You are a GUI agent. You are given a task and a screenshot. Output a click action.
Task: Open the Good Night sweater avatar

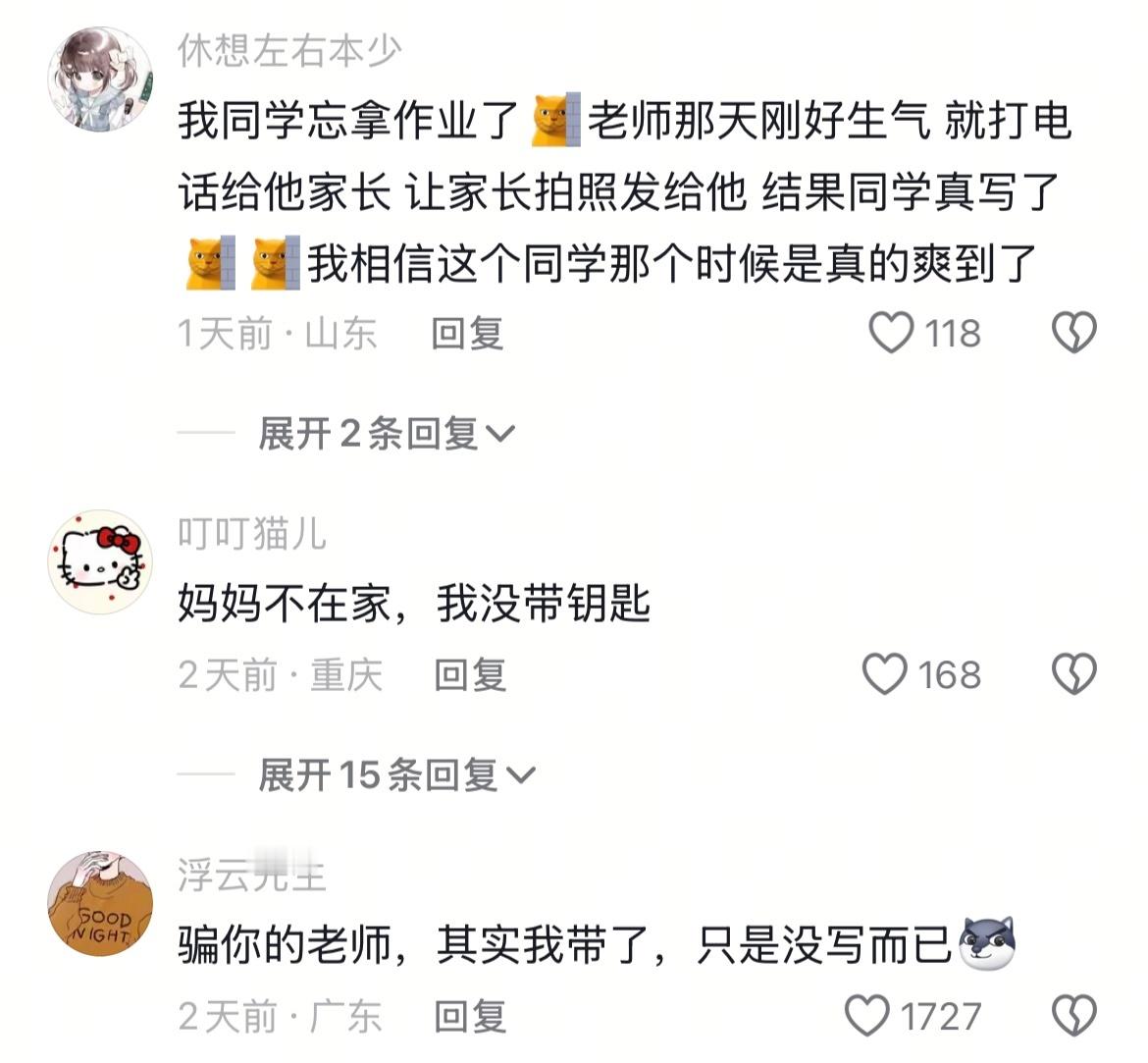100,903
